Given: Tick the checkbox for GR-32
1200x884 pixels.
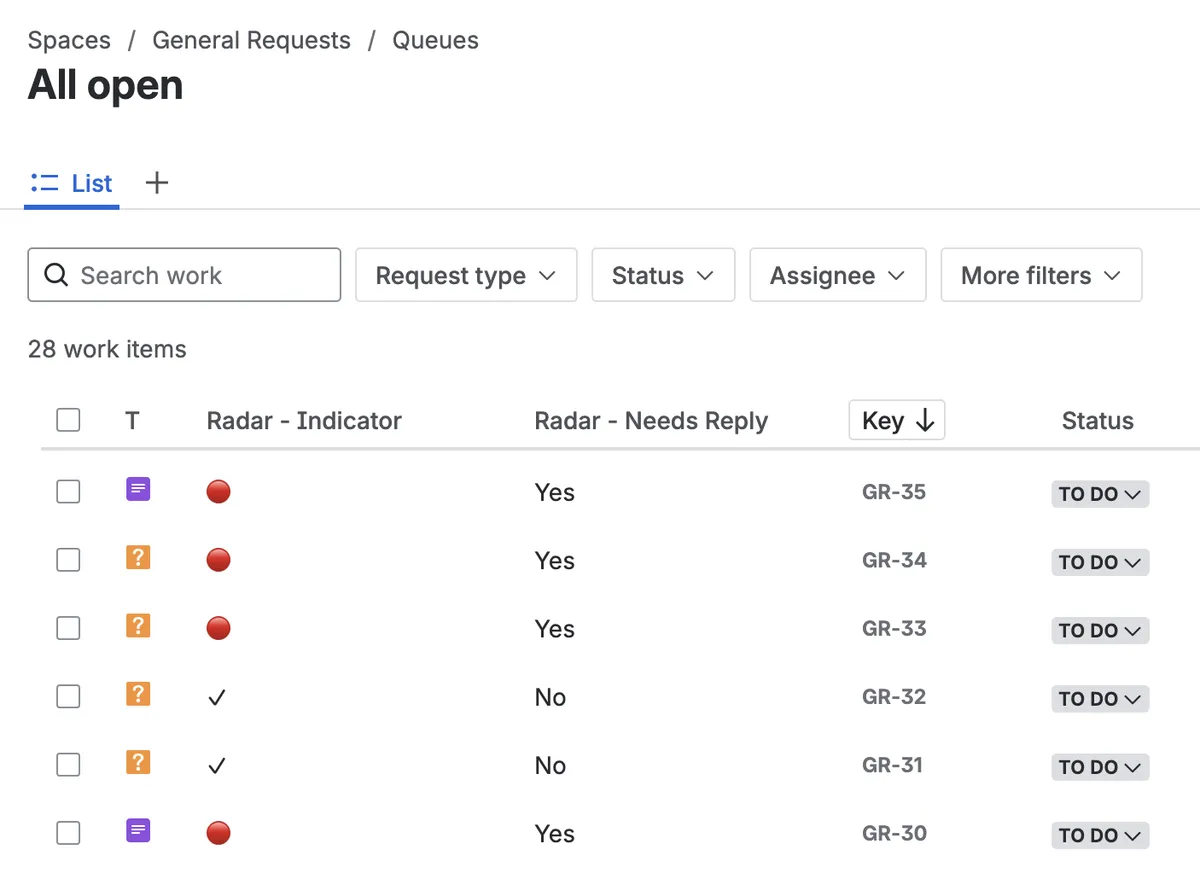Looking at the screenshot, I should tap(68, 696).
